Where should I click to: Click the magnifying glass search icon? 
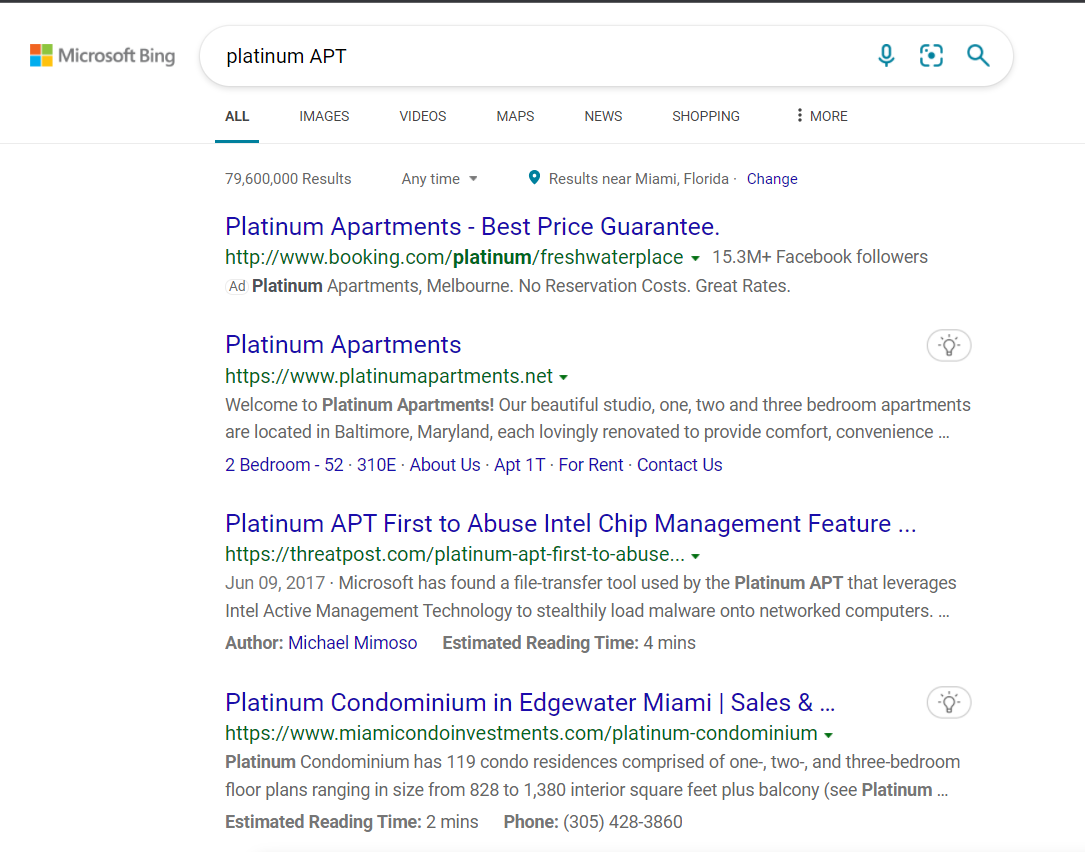tap(977, 56)
